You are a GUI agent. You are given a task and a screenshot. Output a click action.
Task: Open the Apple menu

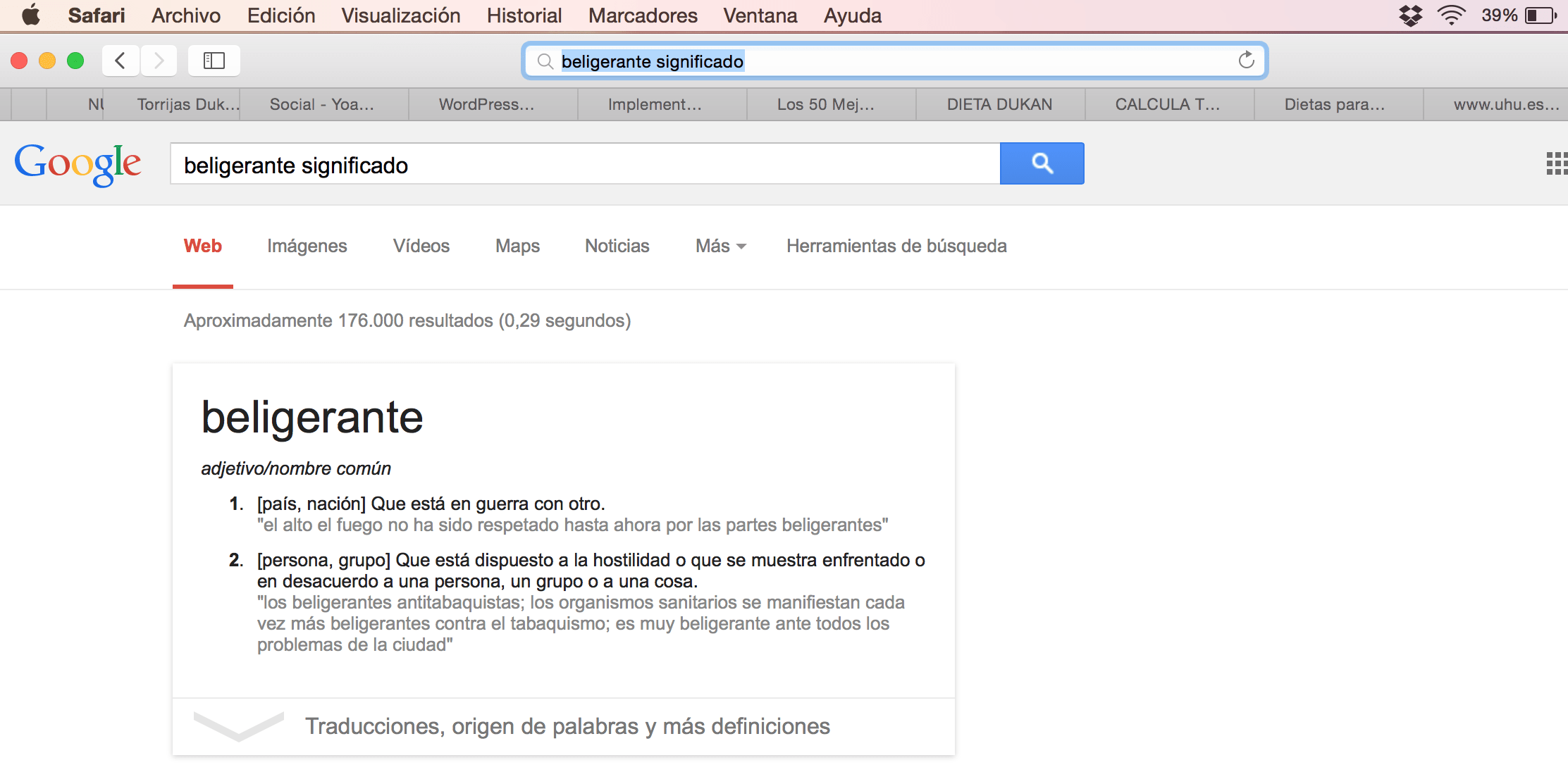[x=31, y=15]
